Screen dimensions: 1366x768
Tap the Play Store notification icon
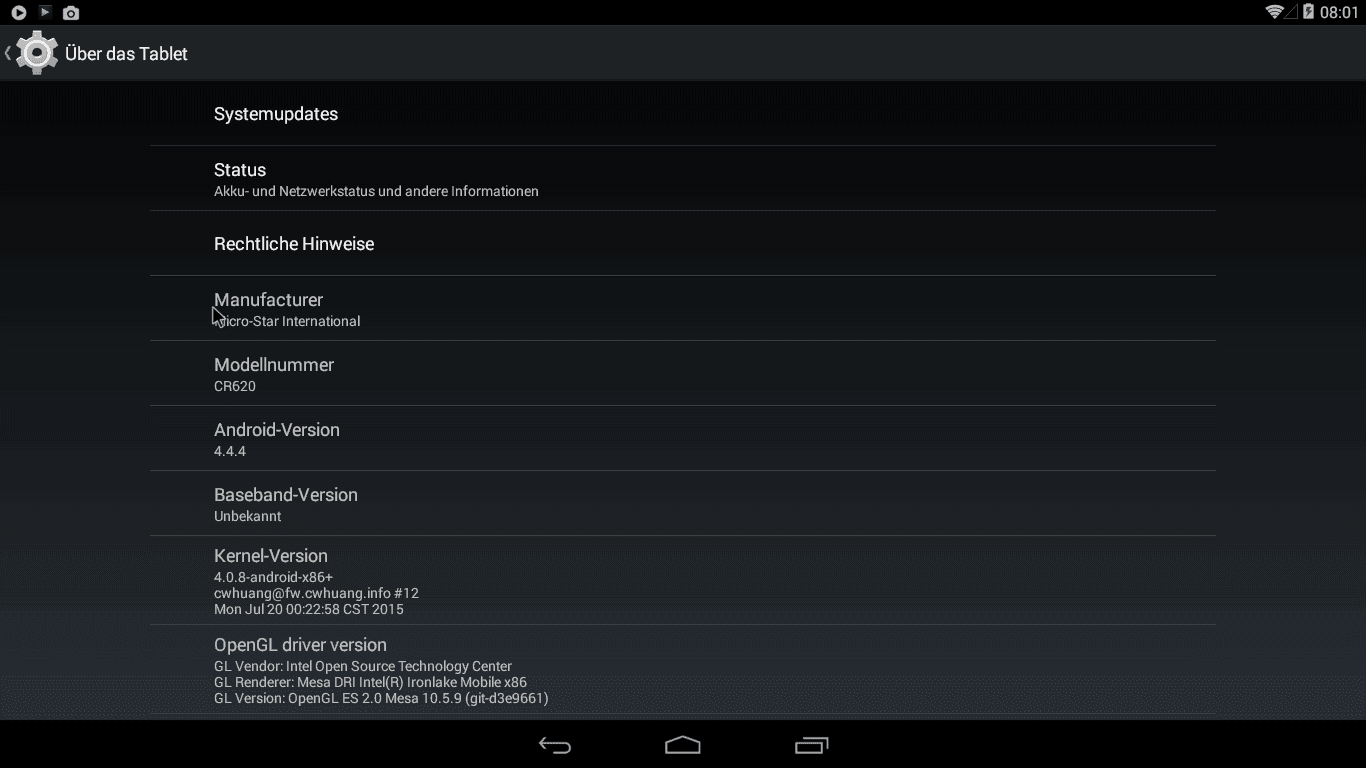45,12
